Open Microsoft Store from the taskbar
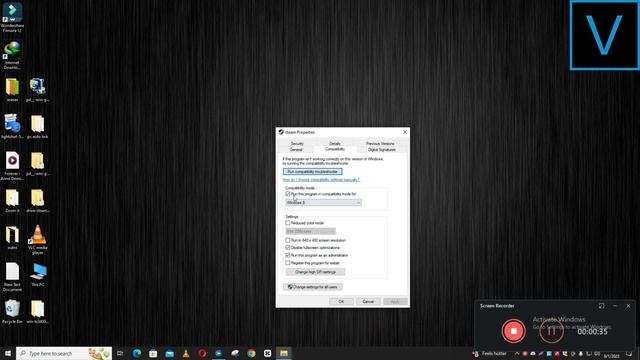This screenshot has height=360, width=640. click(153, 353)
